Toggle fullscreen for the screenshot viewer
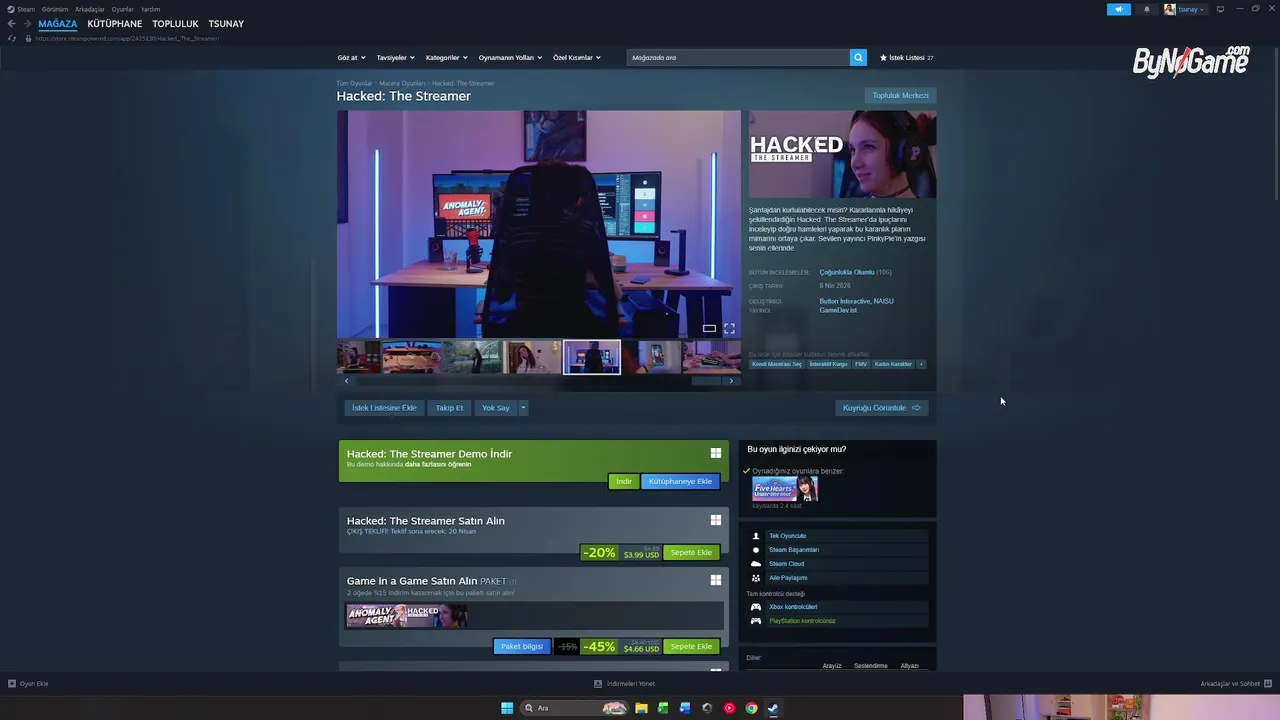1280x720 pixels. 729,328
